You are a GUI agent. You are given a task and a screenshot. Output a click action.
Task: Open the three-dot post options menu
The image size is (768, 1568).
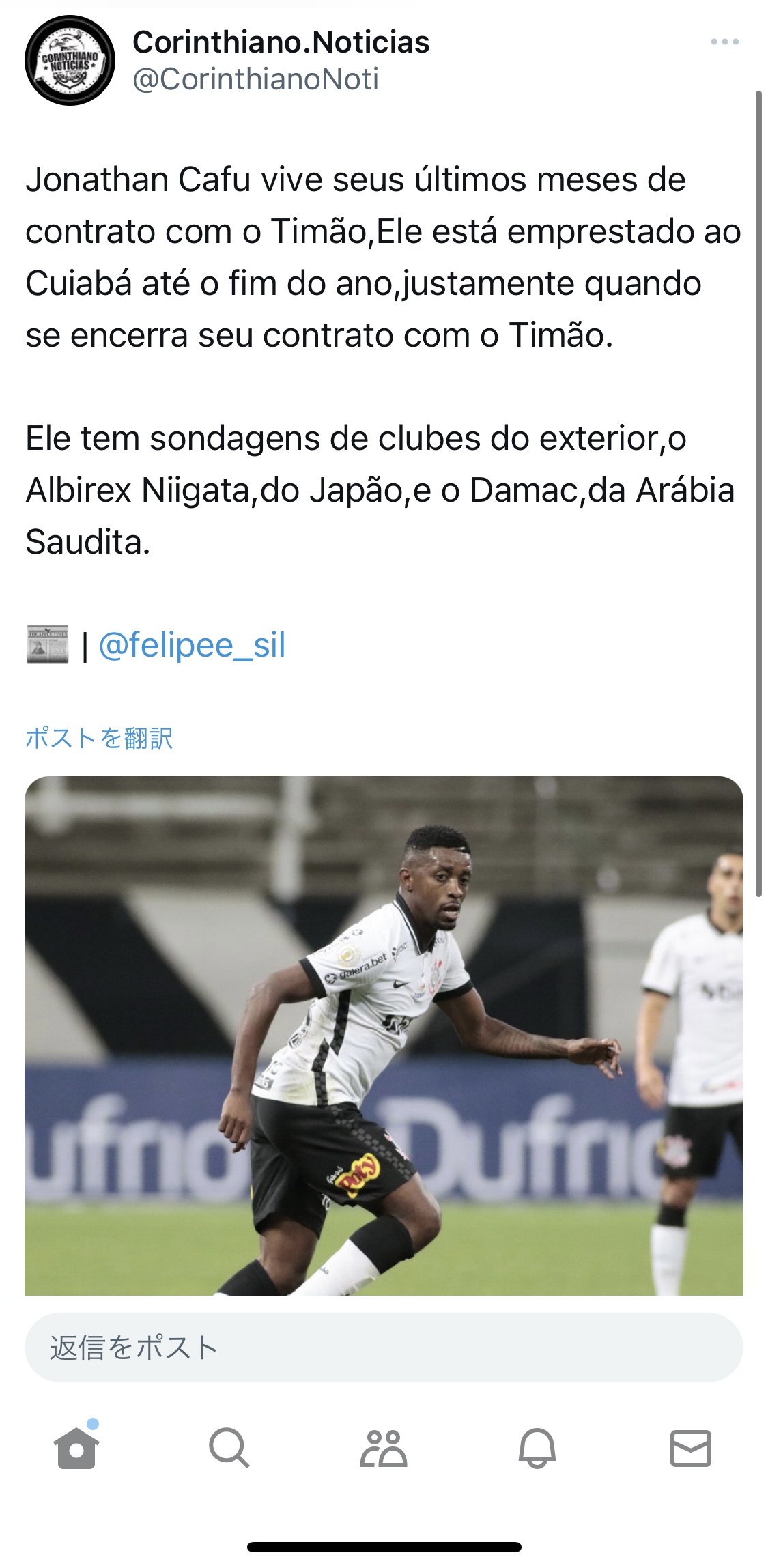click(724, 42)
